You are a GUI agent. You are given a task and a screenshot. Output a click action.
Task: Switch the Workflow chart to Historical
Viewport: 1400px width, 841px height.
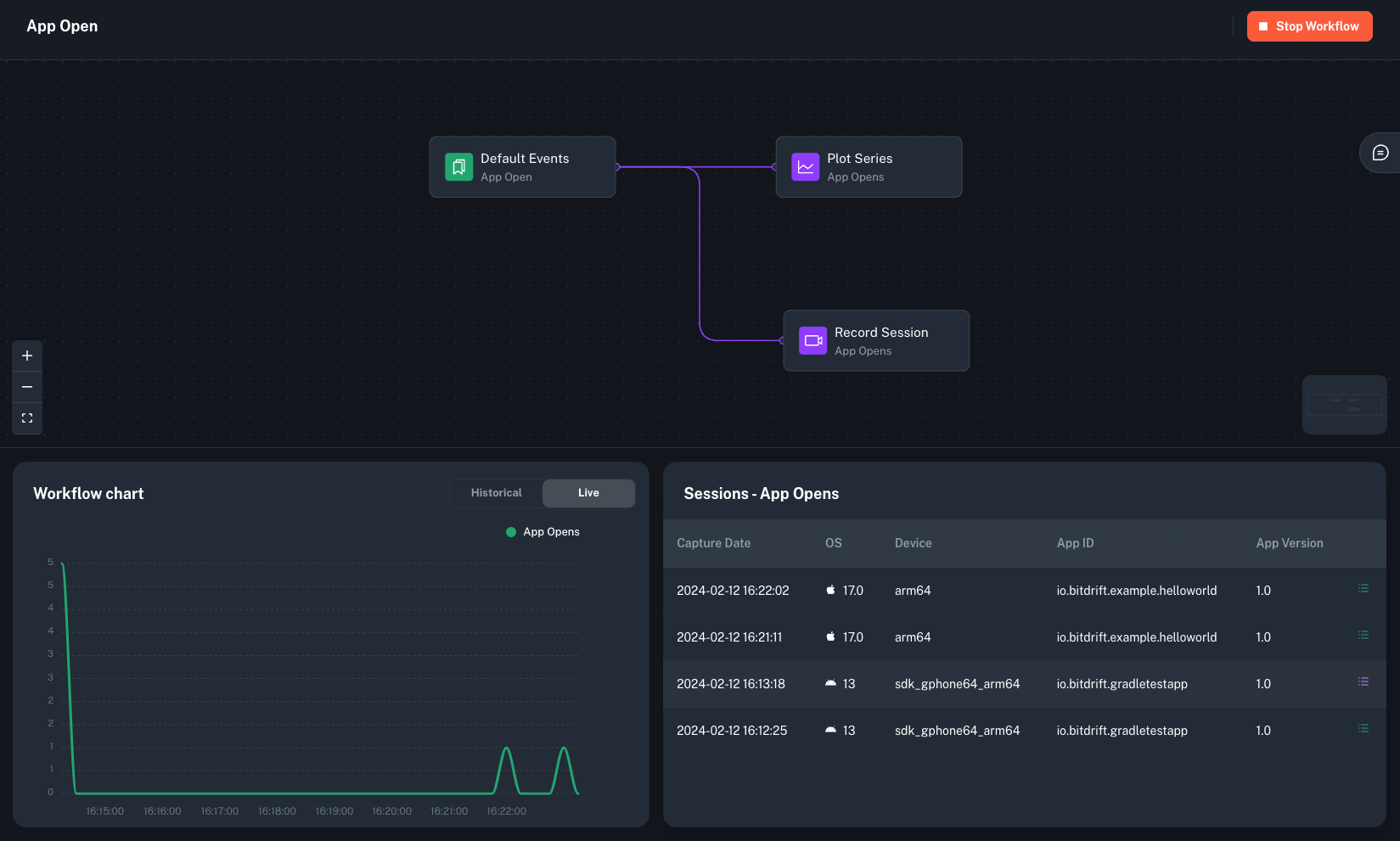click(x=496, y=492)
